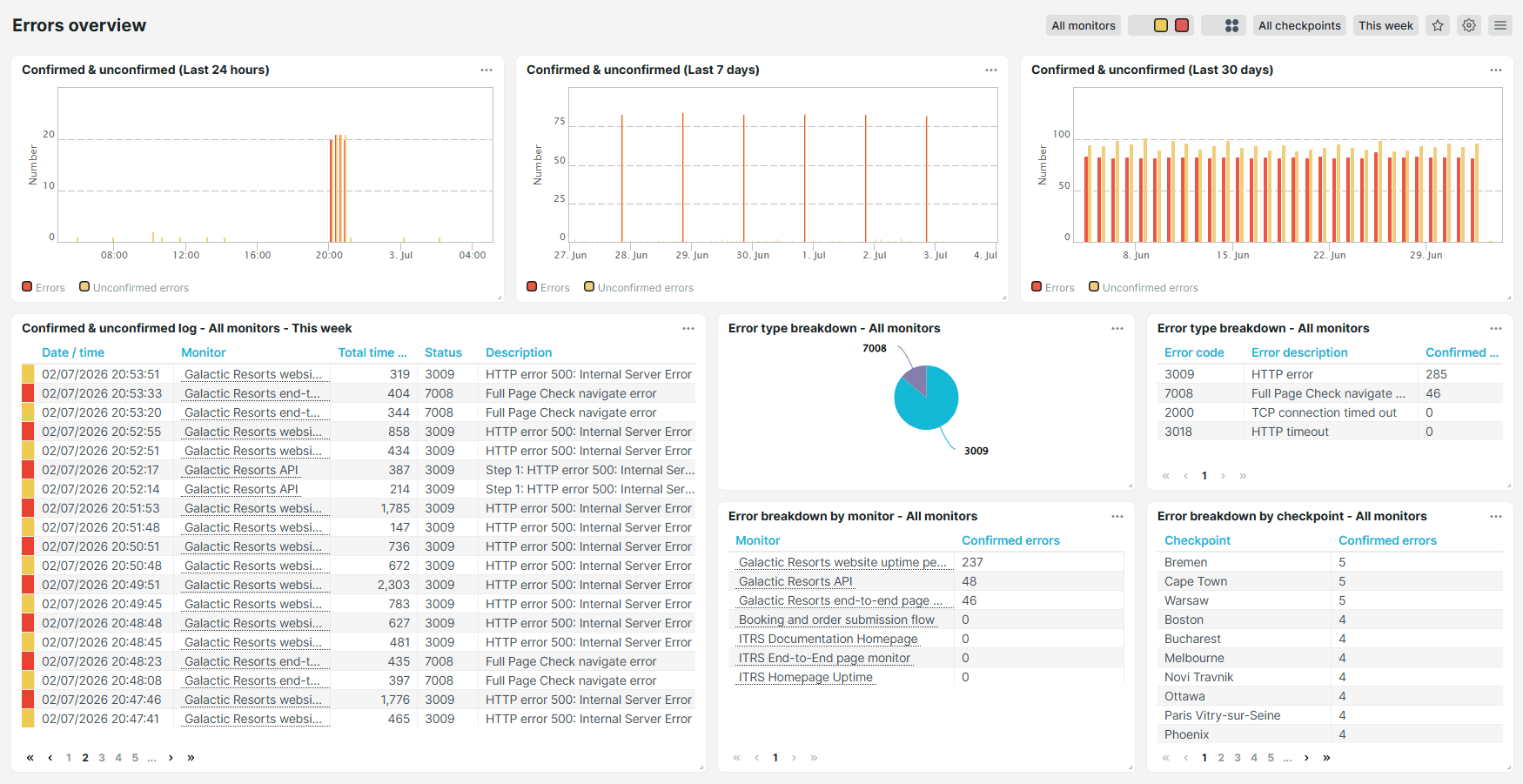
Task: Open ITRS End-to-End page monitor link
Action: click(x=824, y=658)
